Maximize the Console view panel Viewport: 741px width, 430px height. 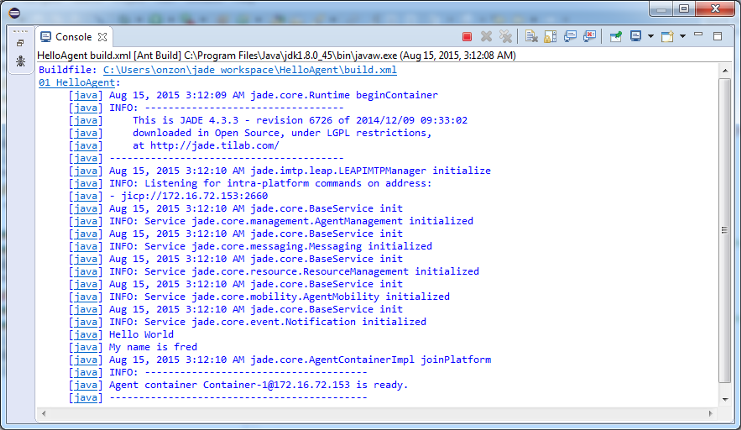[x=717, y=36]
